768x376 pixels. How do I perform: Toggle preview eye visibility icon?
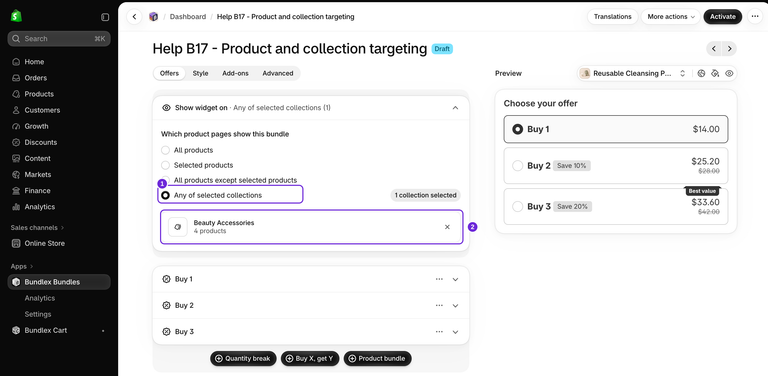point(729,73)
